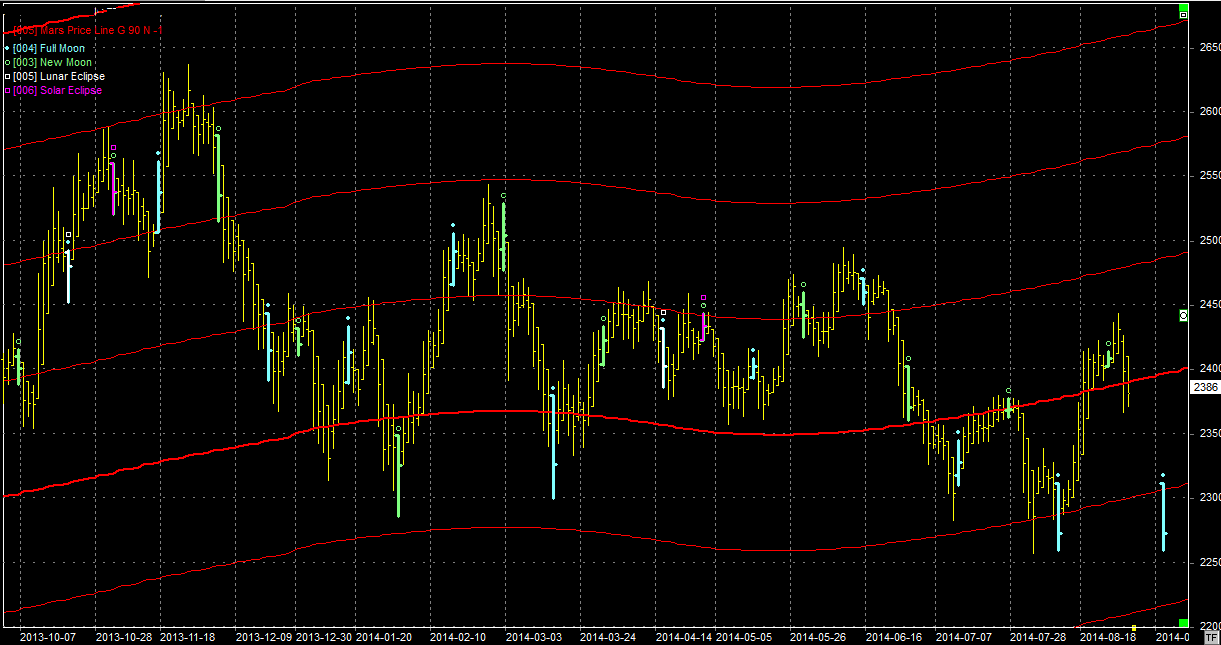Click the small box icon below the top-right green square
The width and height of the screenshot is (1221, 645).
(1184, 15)
